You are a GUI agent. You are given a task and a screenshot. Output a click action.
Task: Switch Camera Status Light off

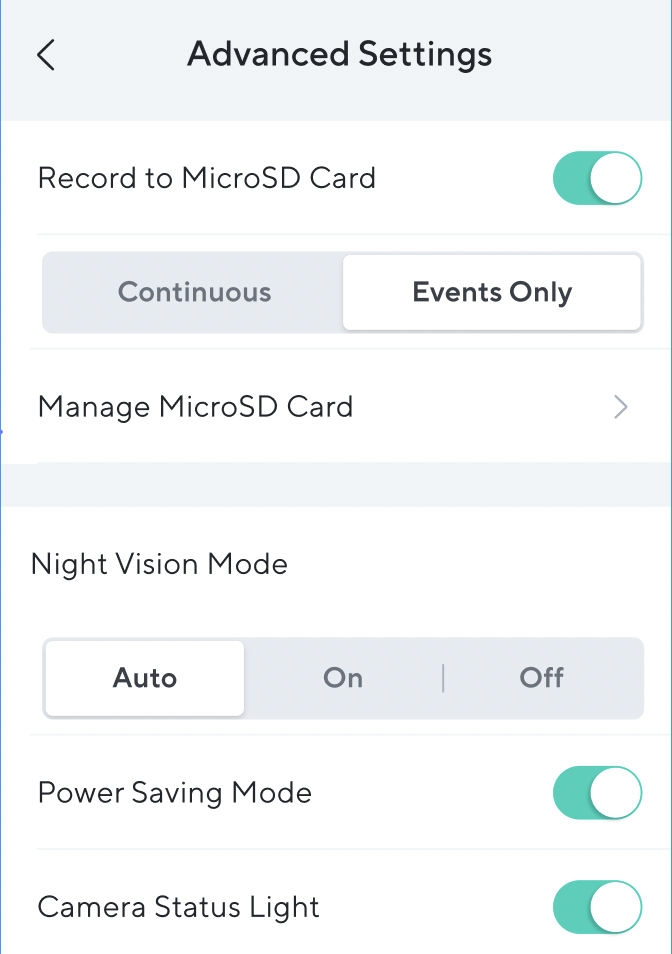[597, 907]
